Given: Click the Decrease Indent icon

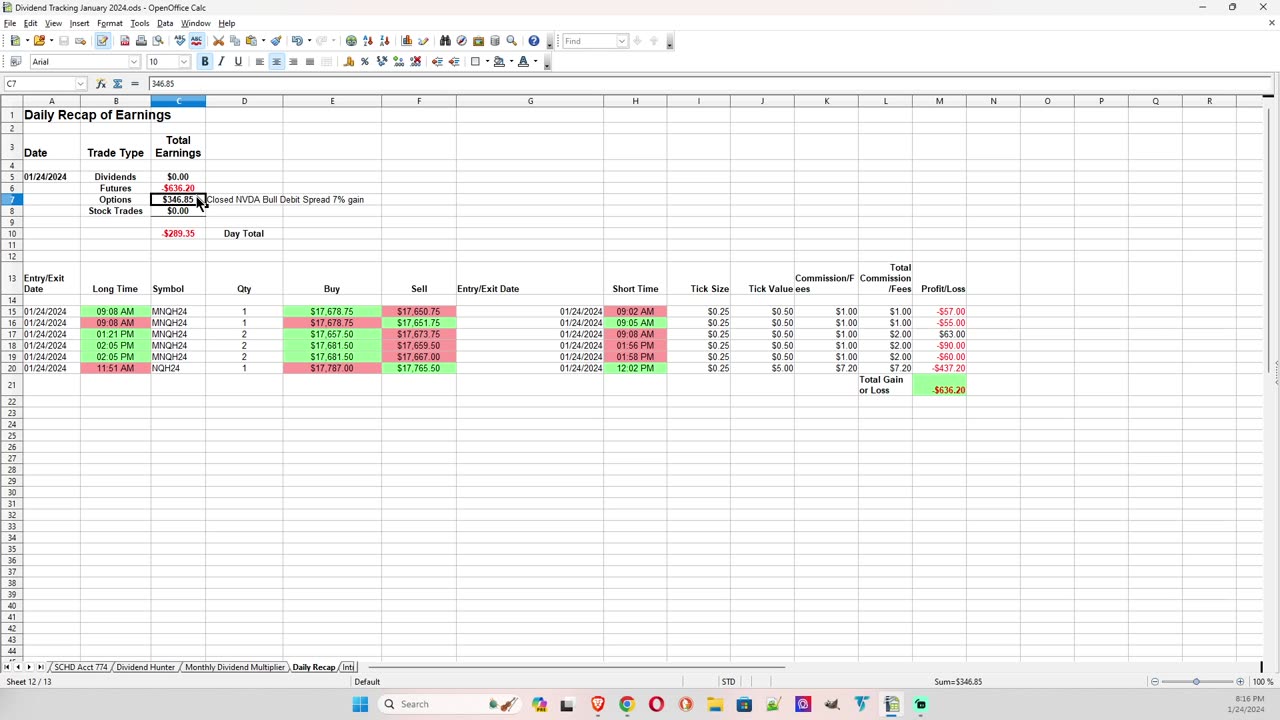Looking at the screenshot, I should 437,62.
